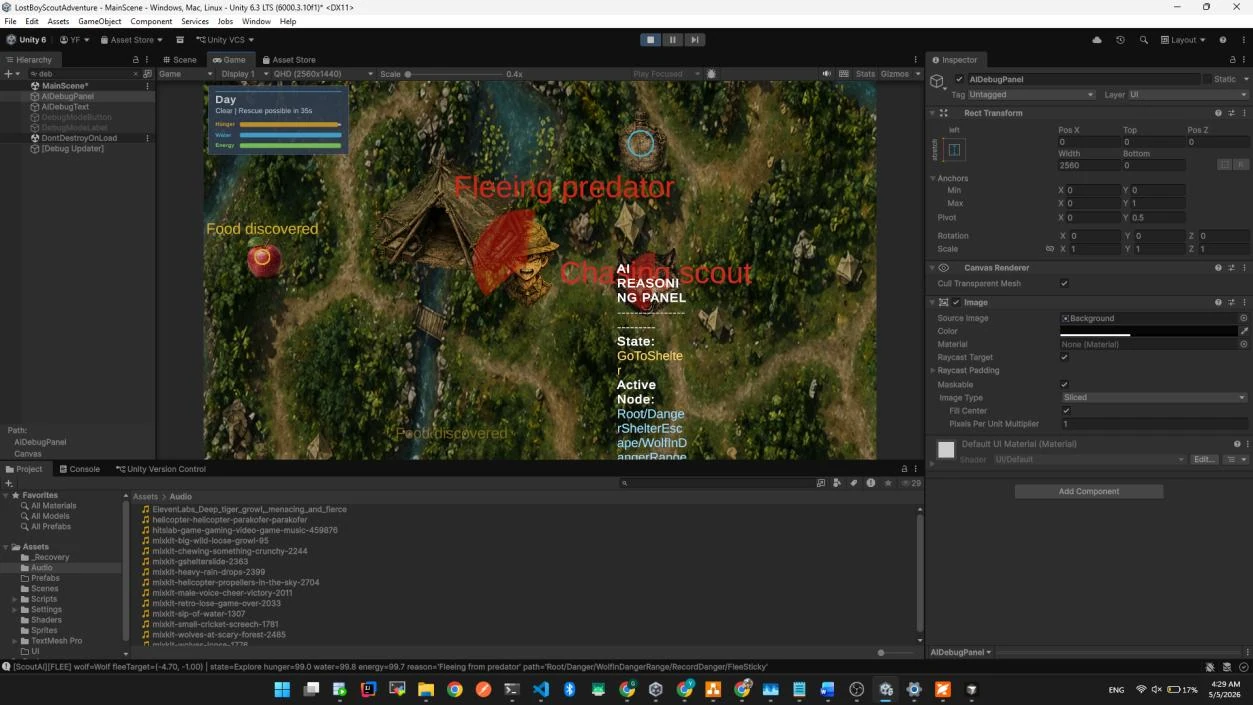
Task: Lock the Hierarchy panel
Action: pos(136,60)
